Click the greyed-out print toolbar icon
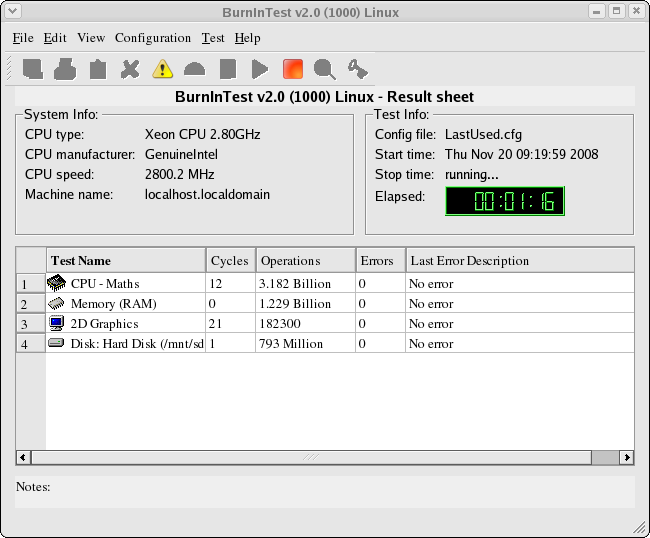650x538 pixels. click(x=65, y=69)
